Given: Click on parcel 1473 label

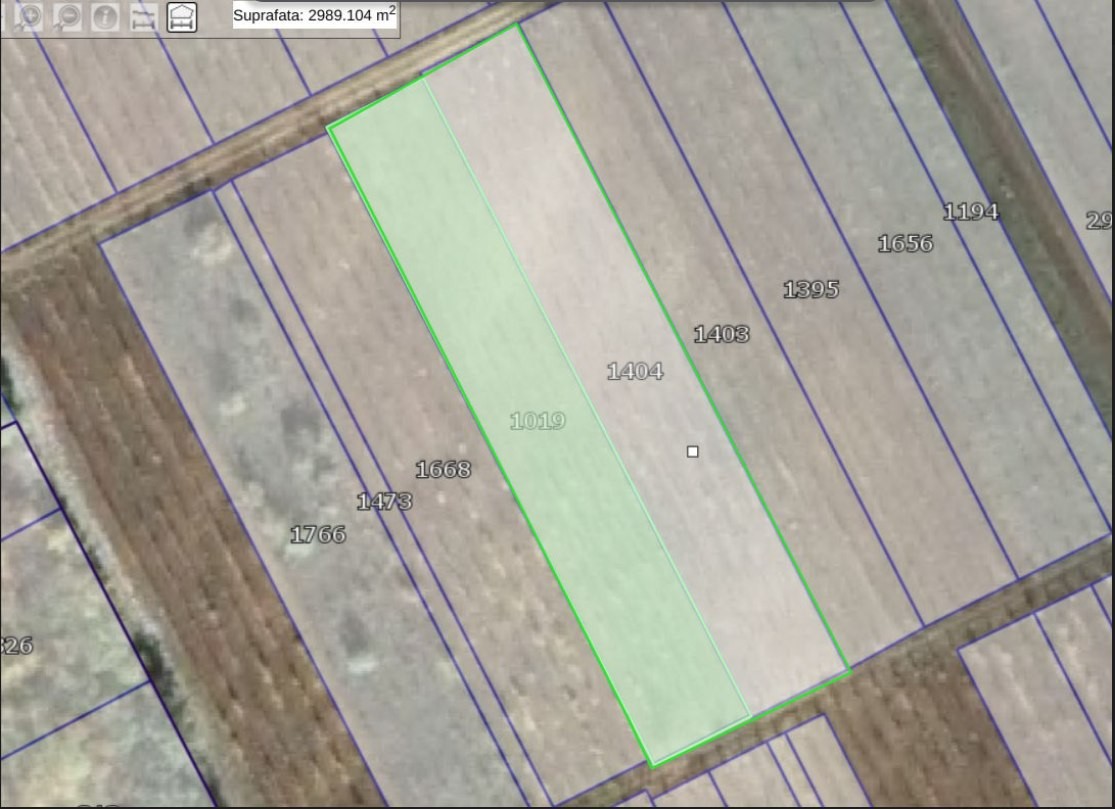Looking at the screenshot, I should 385,502.
